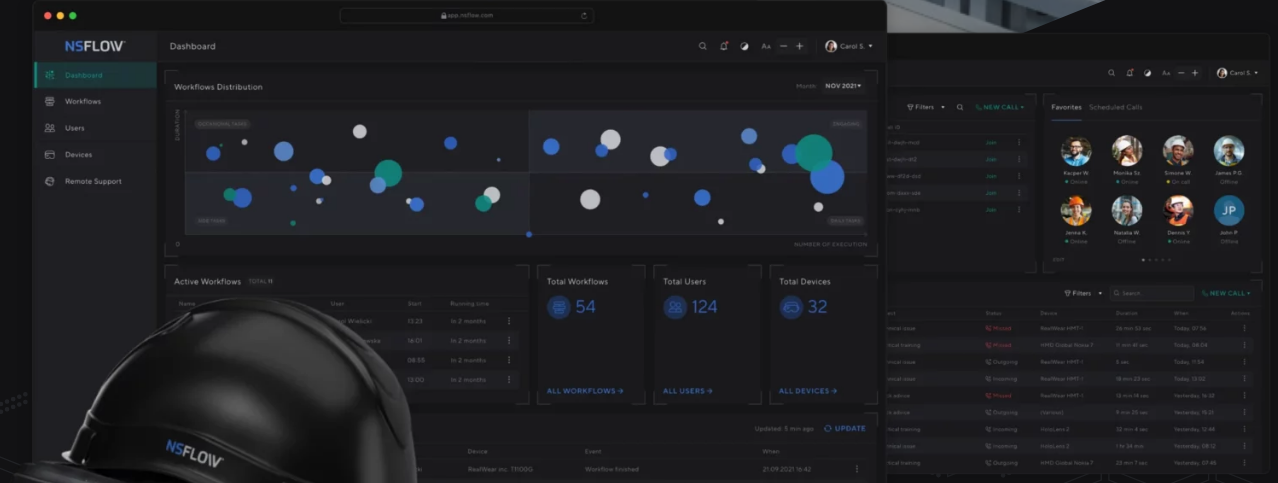This screenshot has height=483, width=1278.
Task: Open the Filters dropdown above the Join list
Action: [926, 107]
